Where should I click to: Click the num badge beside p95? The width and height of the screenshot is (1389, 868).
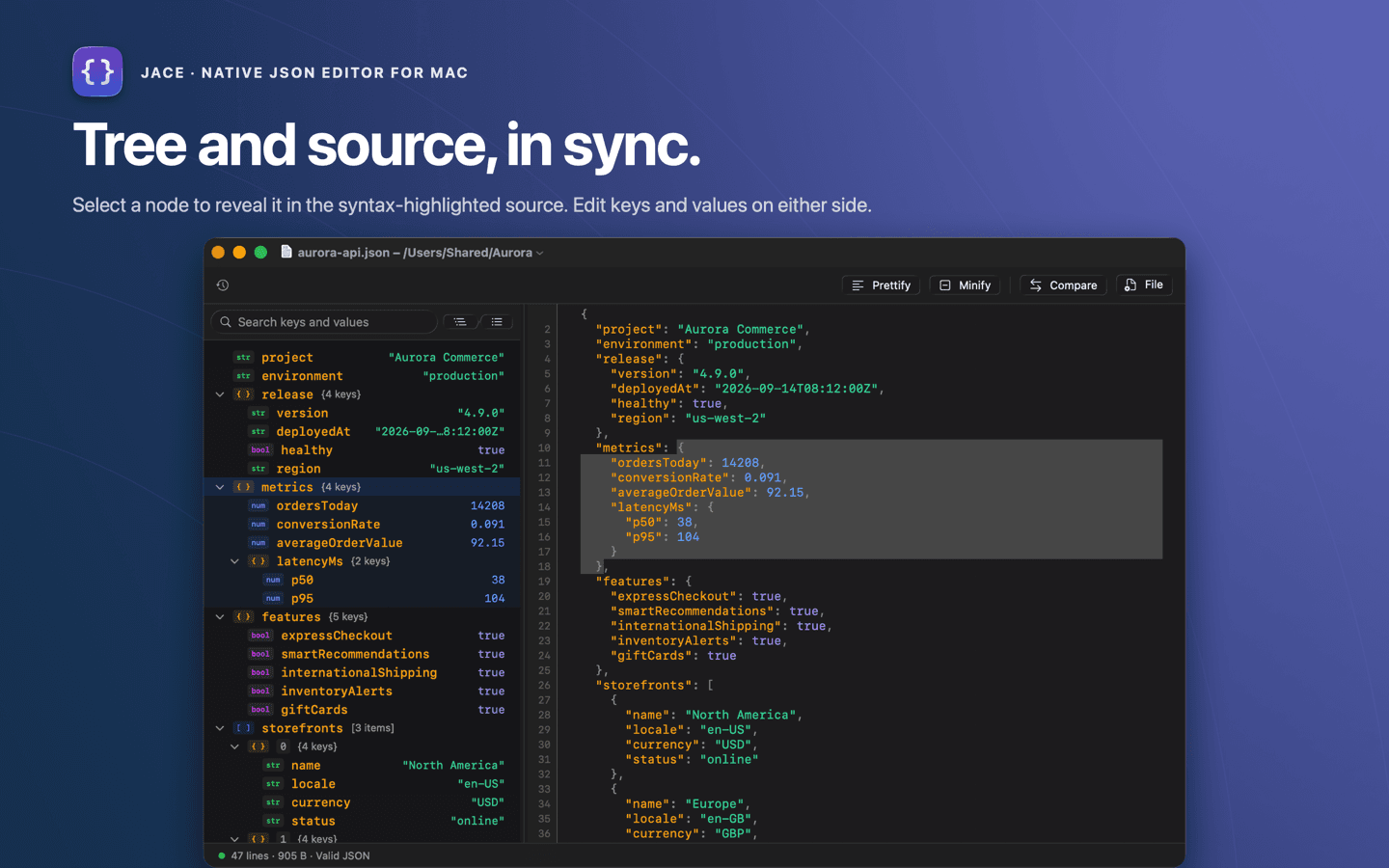click(x=273, y=598)
